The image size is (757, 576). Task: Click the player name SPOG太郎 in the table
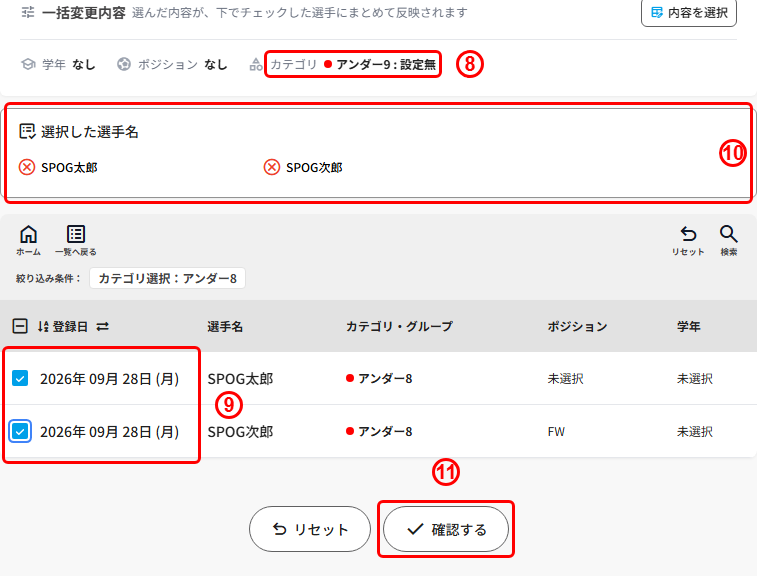click(x=240, y=379)
